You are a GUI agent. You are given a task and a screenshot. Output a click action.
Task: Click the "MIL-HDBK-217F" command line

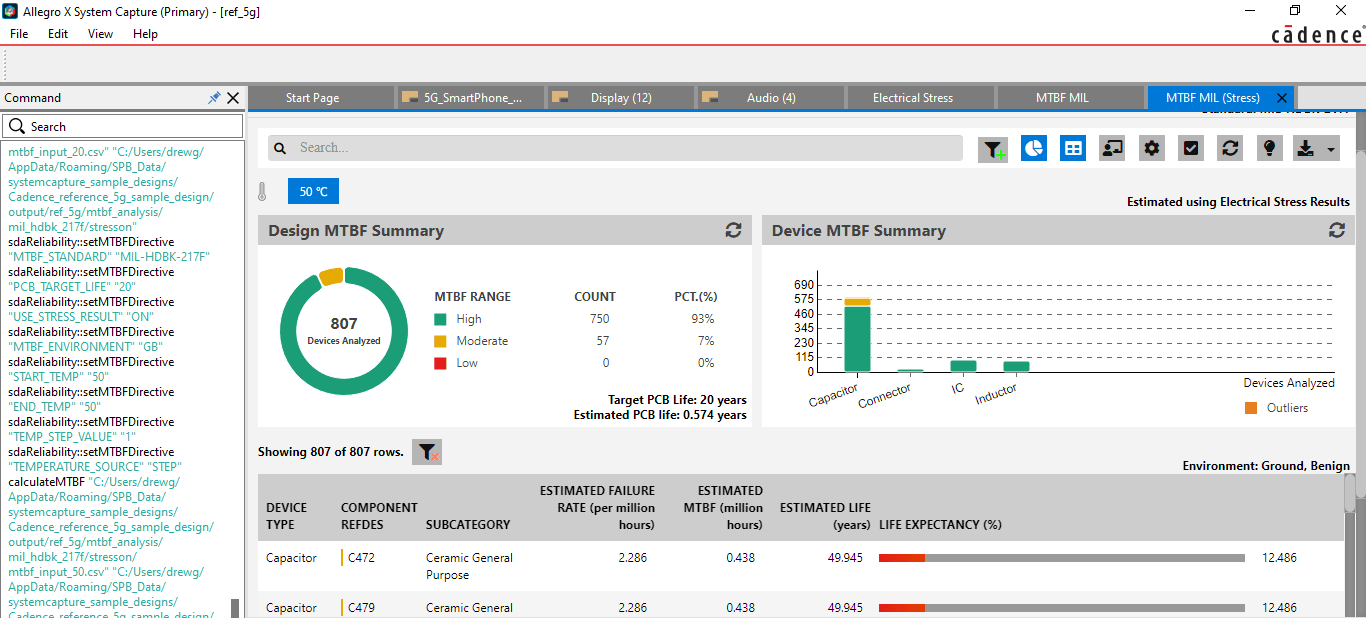[x=164, y=257]
